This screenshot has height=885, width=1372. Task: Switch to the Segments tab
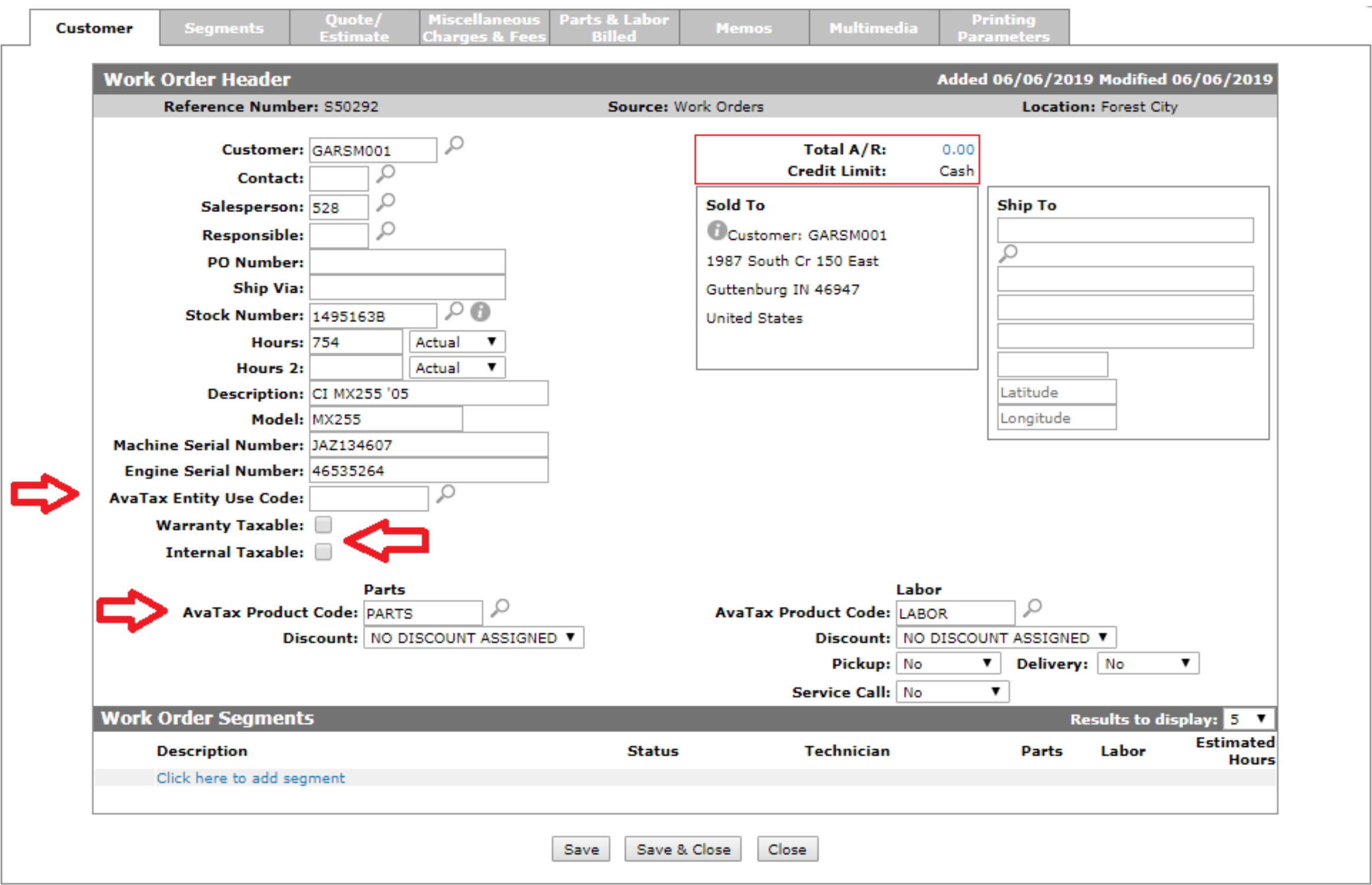coord(224,28)
